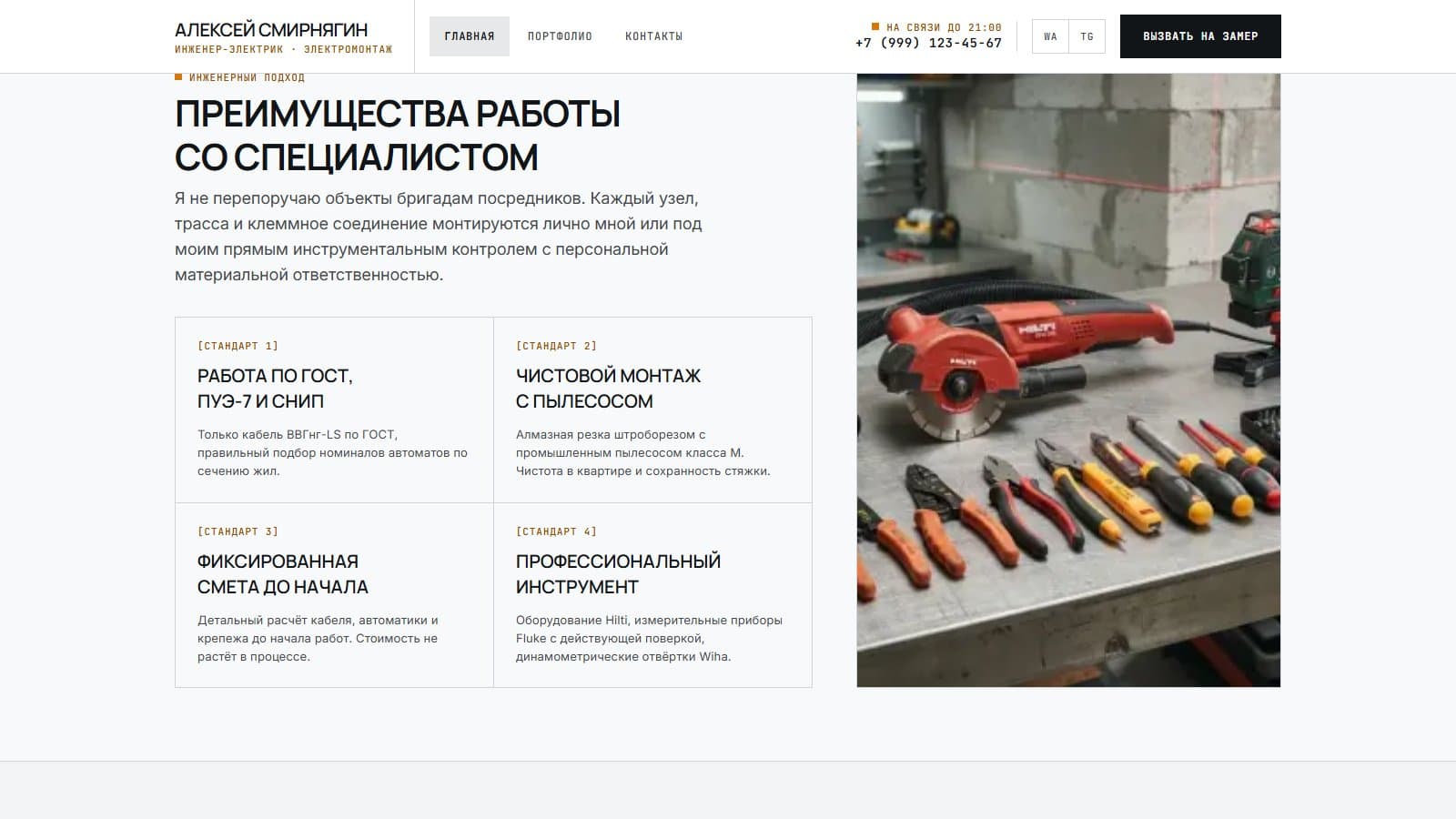Viewport: 1456px width, 819px height.
Task: Click the Профессиональный инструмент title
Action: (x=618, y=574)
